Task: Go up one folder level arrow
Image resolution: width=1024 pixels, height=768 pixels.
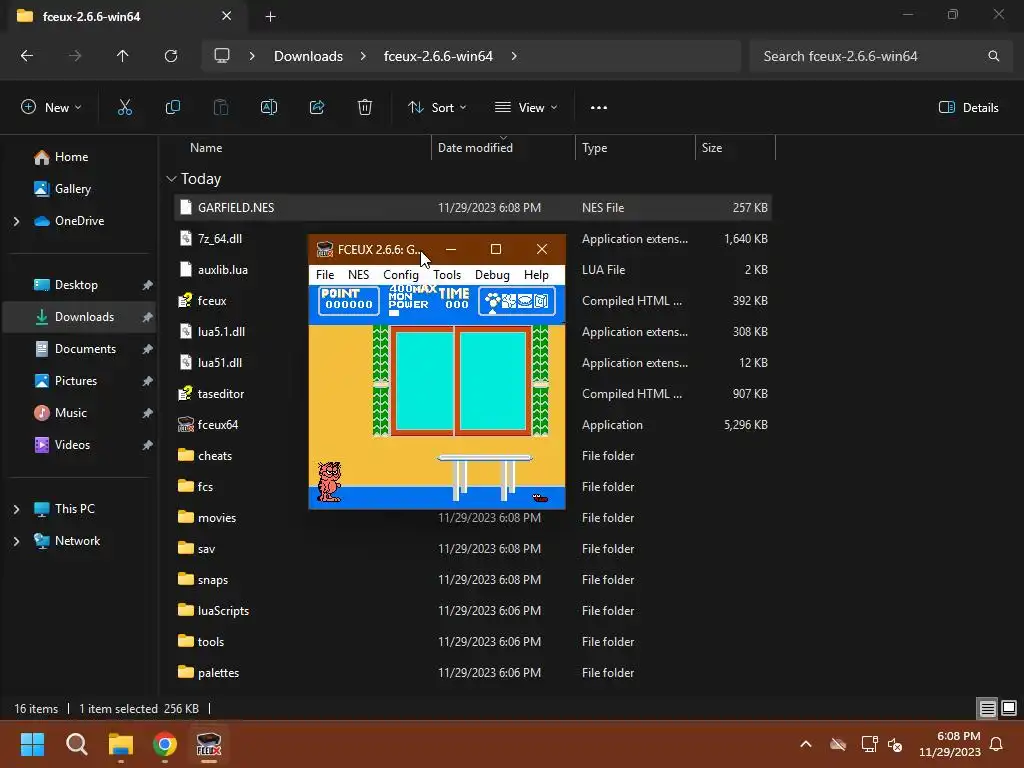Action: click(122, 56)
